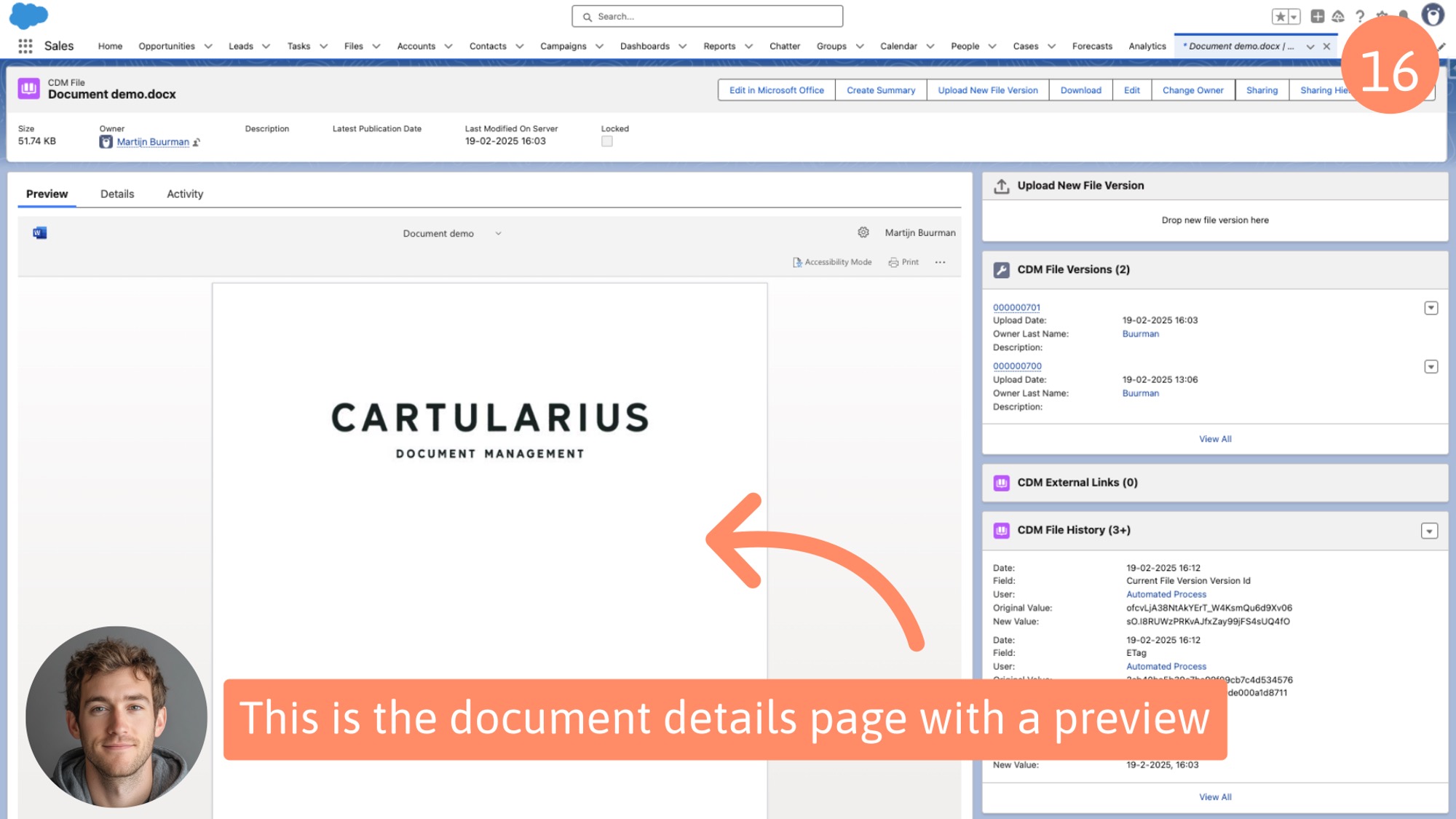Click the CDM External Links icon
The height and width of the screenshot is (819, 1456).
(1002, 483)
